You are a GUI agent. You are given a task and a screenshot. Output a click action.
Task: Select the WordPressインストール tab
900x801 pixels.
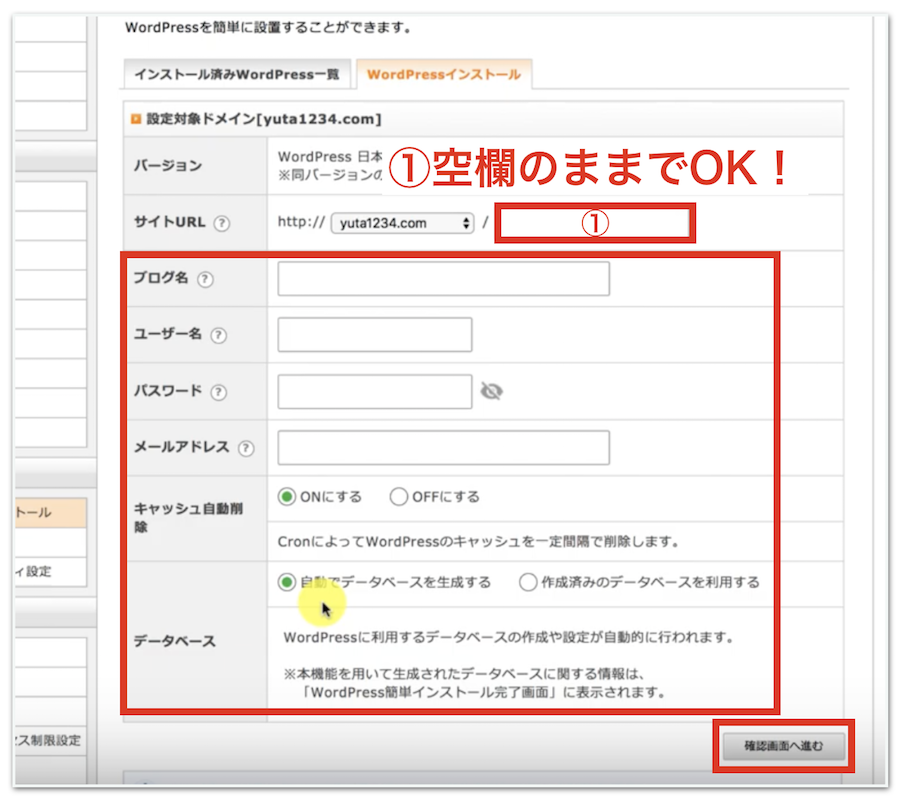(x=444, y=75)
